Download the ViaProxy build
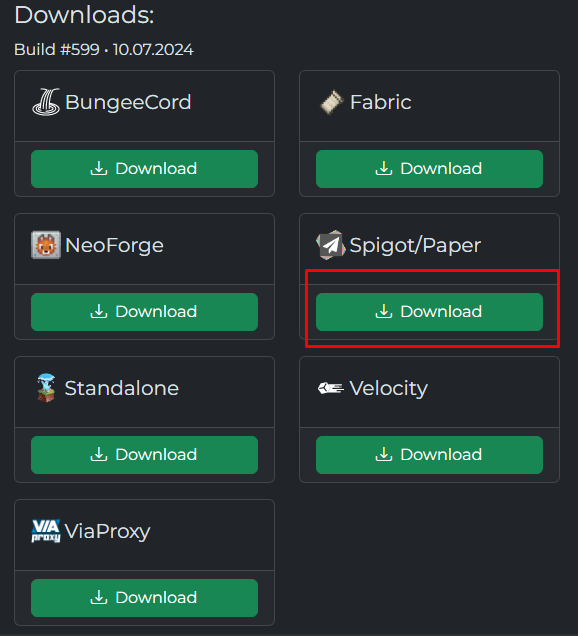Viewport: 578px width, 636px height. click(x=144, y=598)
